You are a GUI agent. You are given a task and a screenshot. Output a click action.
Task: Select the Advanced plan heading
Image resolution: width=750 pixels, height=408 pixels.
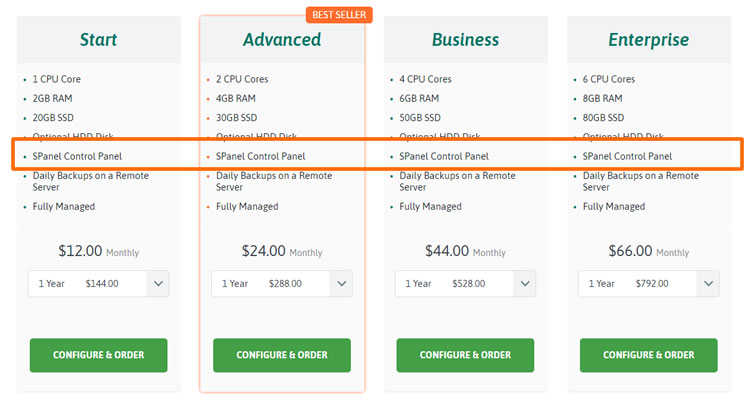pos(282,40)
